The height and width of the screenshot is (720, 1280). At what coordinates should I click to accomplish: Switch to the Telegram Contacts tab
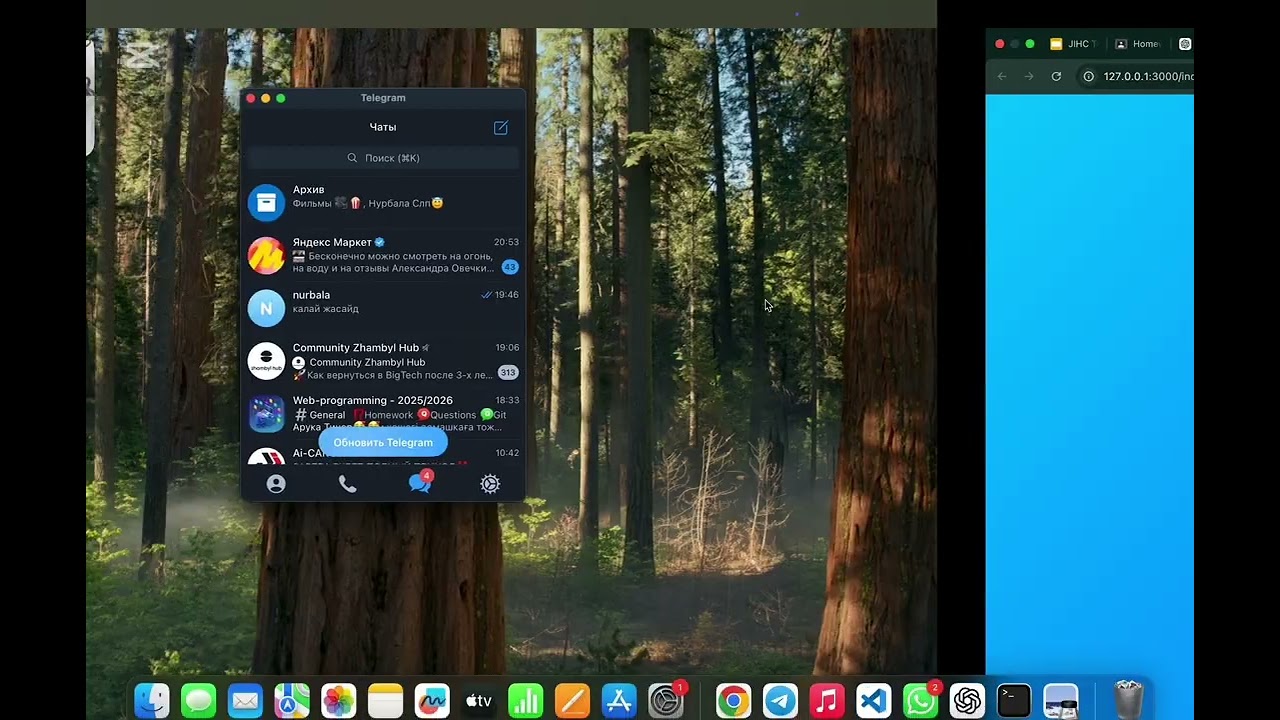pos(276,484)
